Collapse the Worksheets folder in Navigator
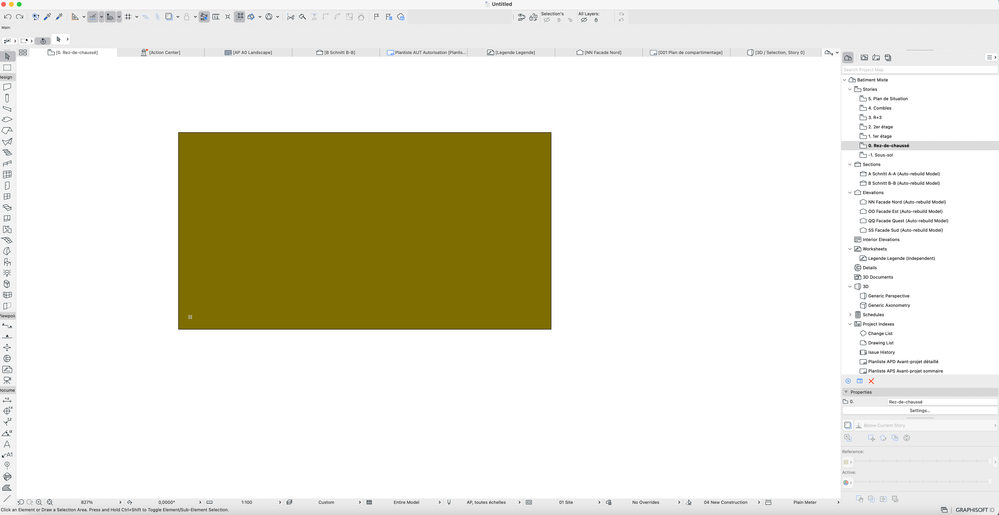Screen dimensions: 999x515 point(850,249)
